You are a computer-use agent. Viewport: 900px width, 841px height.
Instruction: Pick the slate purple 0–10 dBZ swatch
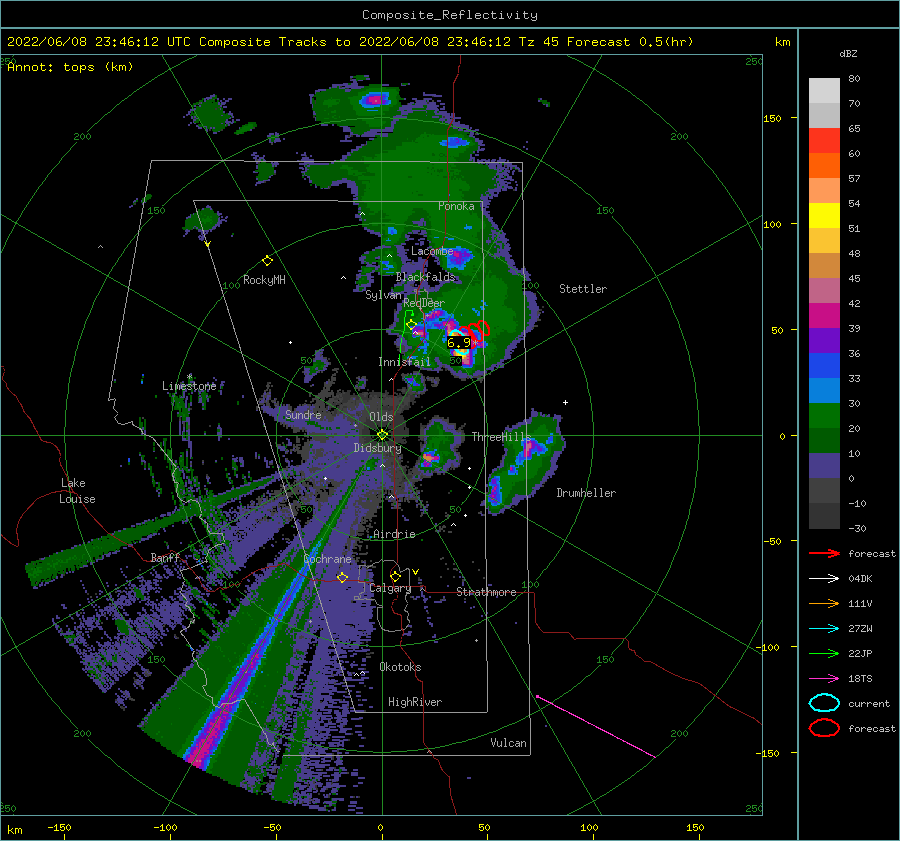824,466
